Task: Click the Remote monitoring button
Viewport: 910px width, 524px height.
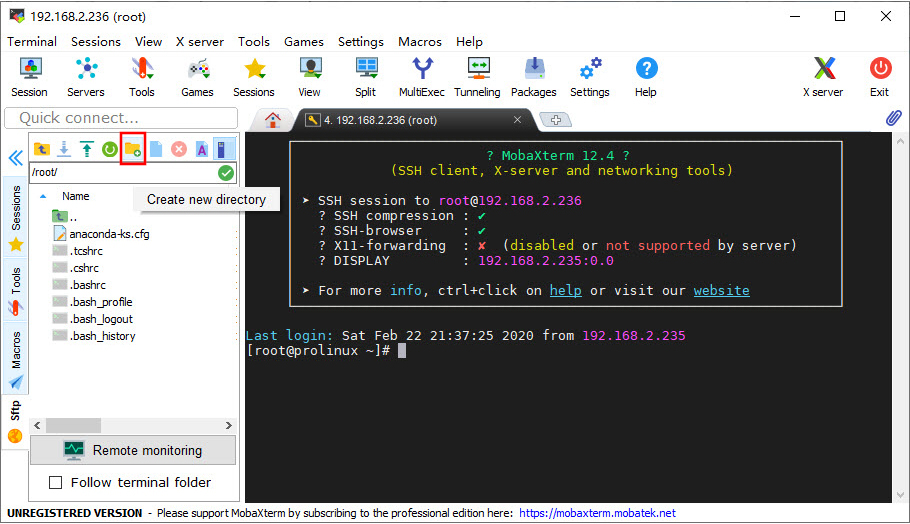Action: coord(133,450)
